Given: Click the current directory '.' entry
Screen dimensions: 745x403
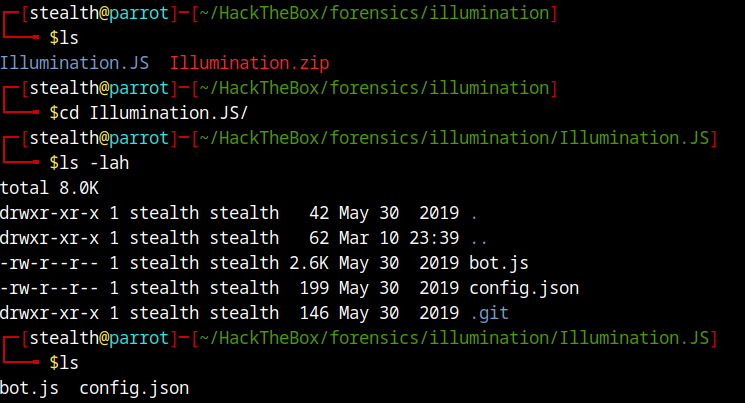Looking at the screenshot, I should [474, 213].
